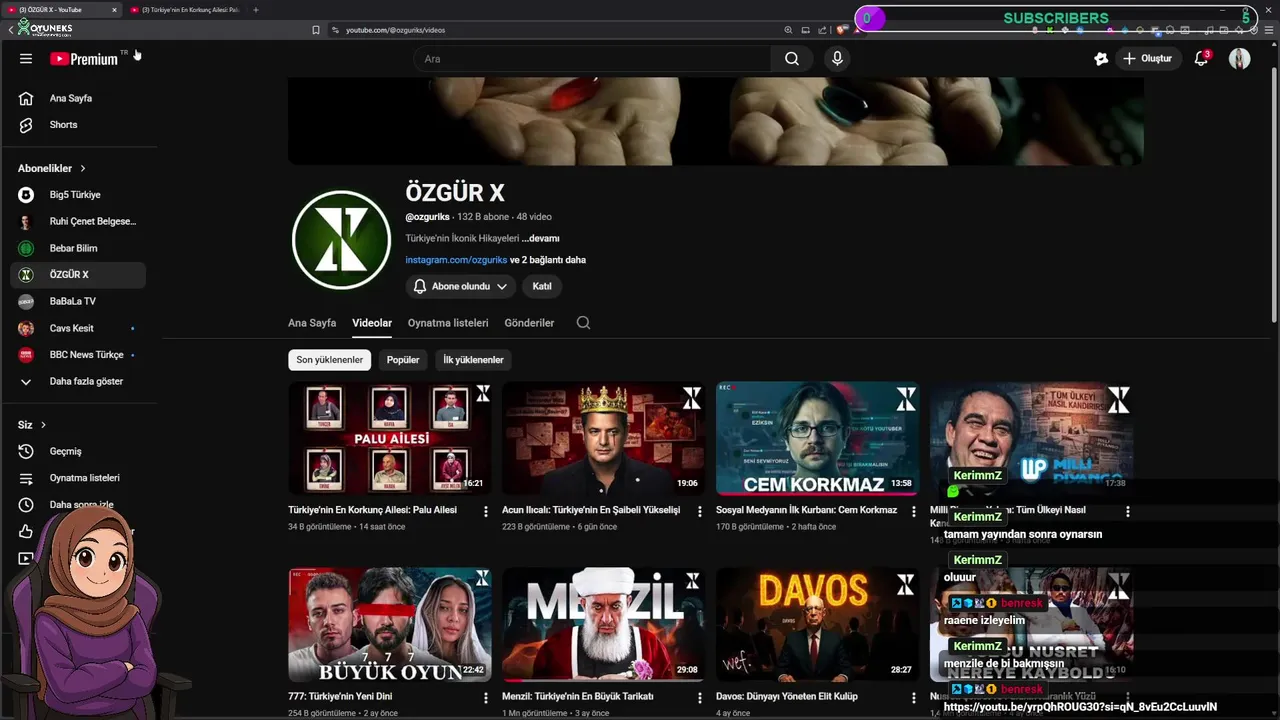Open options menu for Menzil video
This screenshot has width=1280, height=720.
700,697
